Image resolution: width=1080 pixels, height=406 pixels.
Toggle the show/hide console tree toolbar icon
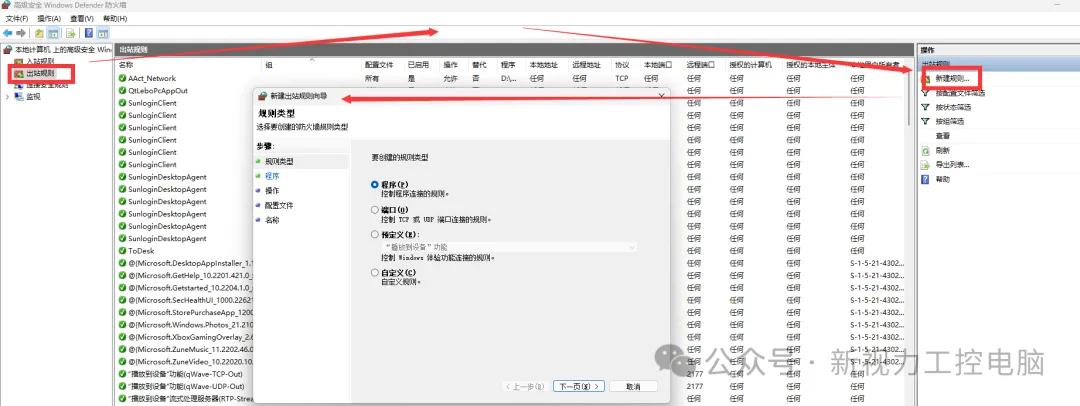tap(52, 33)
